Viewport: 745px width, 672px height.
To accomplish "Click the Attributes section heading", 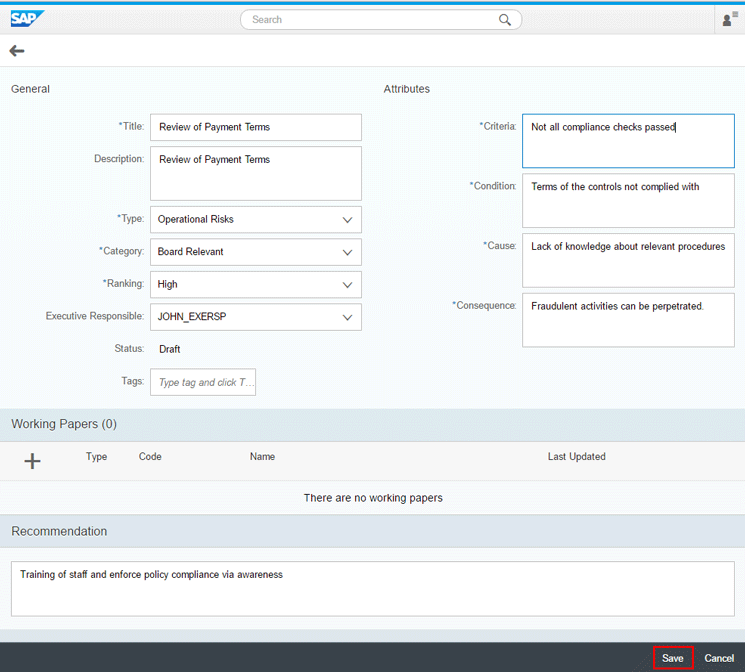I will pos(407,89).
